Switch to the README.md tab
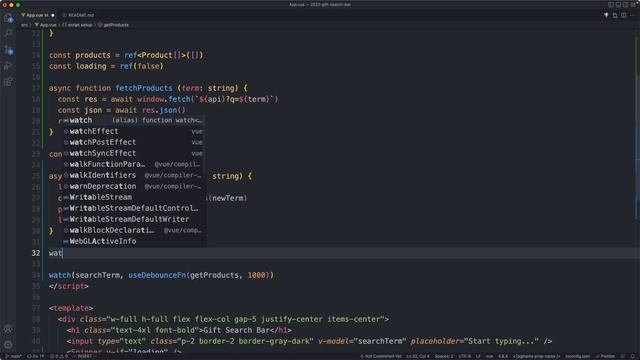The image size is (640, 360). click(78, 15)
